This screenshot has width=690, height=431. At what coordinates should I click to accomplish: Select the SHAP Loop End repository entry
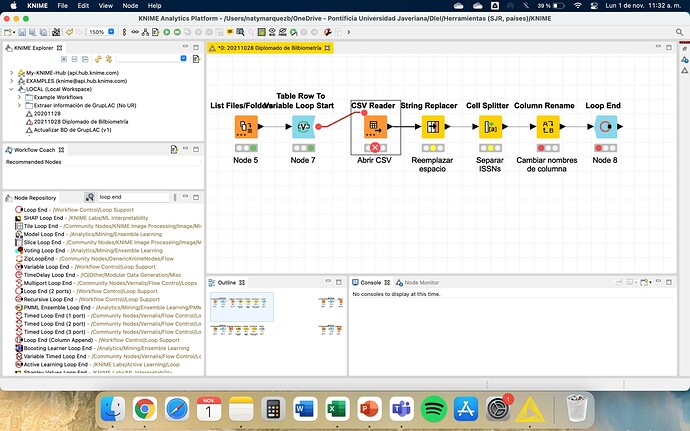click(x=82, y=218)
